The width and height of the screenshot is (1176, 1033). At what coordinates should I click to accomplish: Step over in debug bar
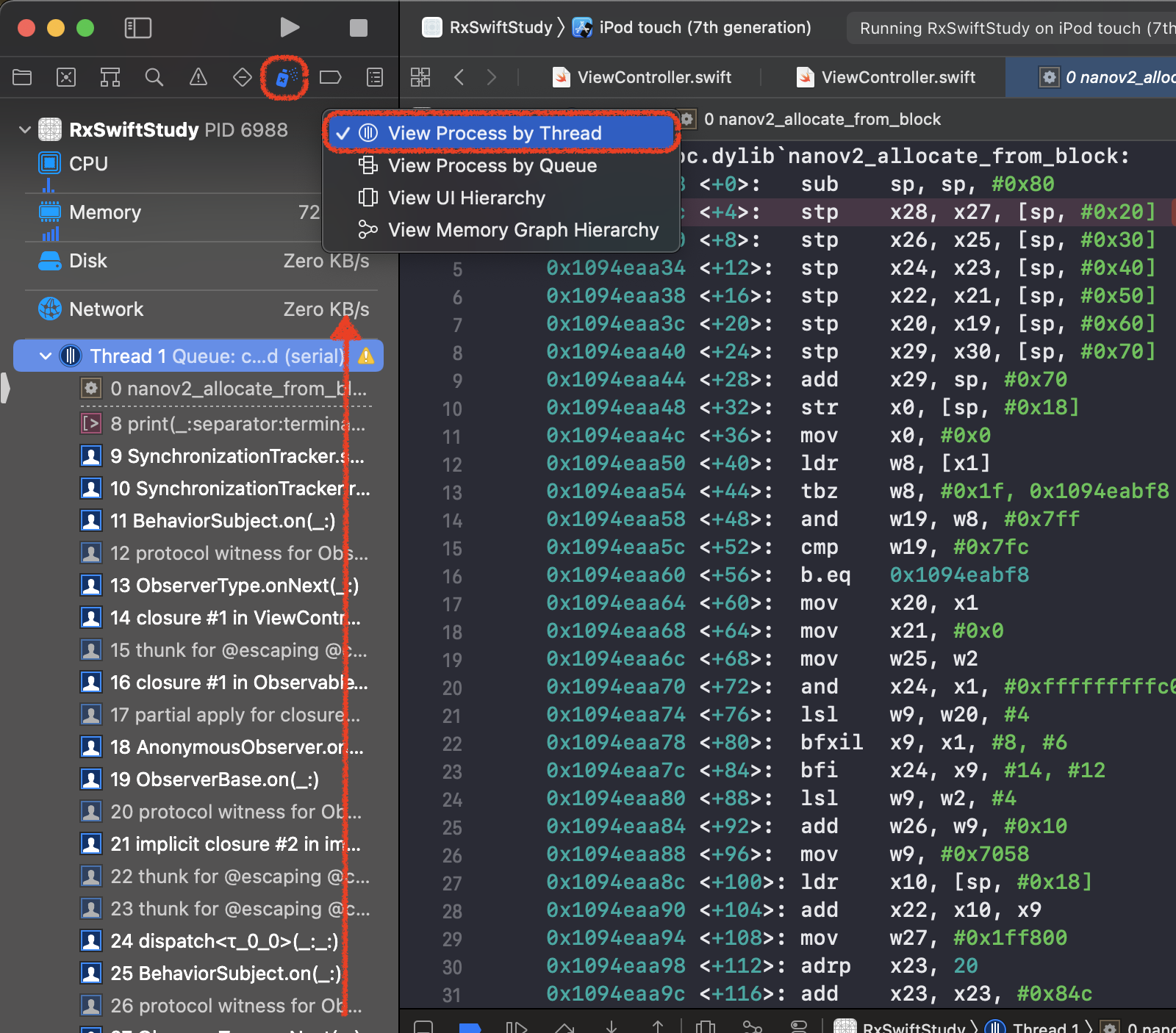pos(564,1026)
